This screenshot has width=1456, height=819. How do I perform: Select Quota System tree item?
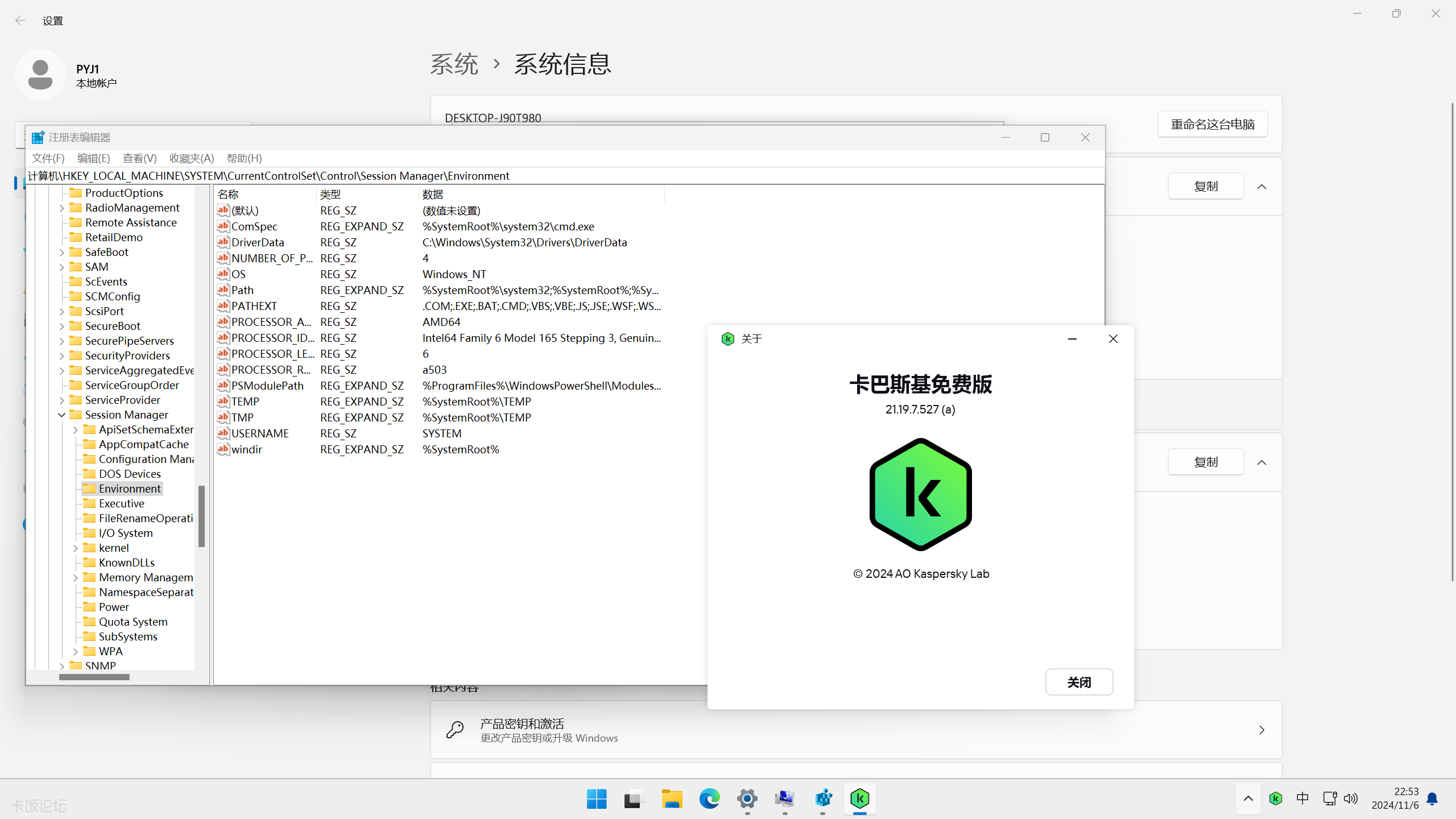(133, 622)
